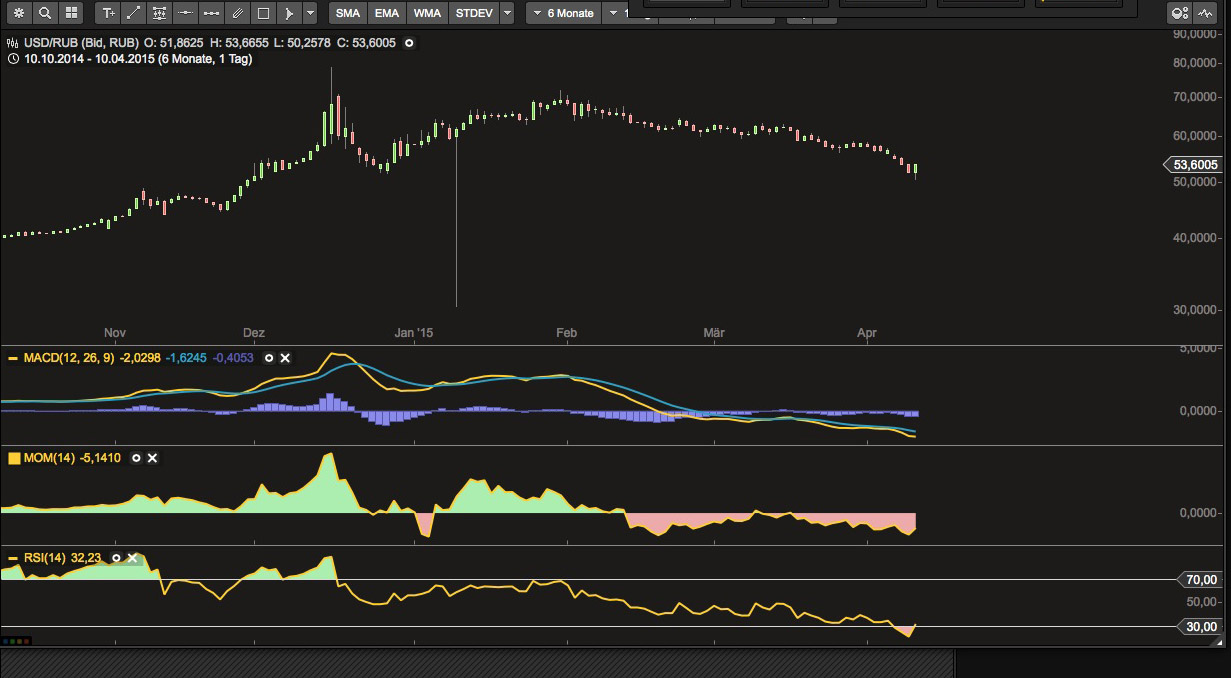Click the MOM(14) label

(x=49, y=458)
